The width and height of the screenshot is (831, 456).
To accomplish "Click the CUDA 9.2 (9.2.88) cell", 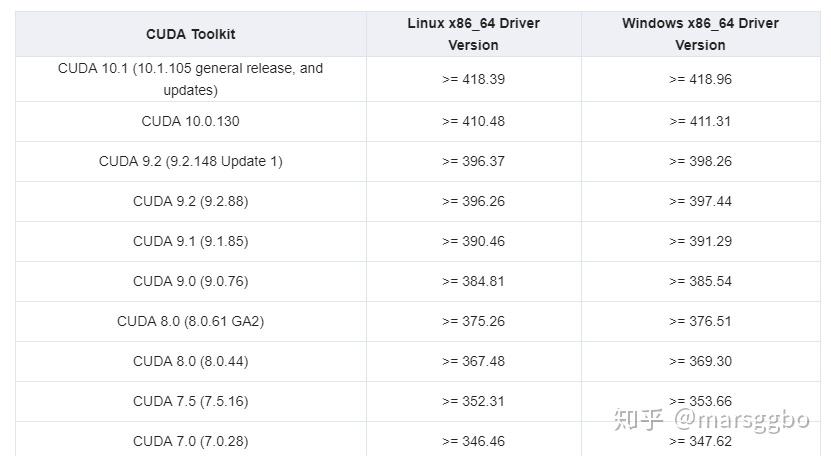I will pos(190,201).
